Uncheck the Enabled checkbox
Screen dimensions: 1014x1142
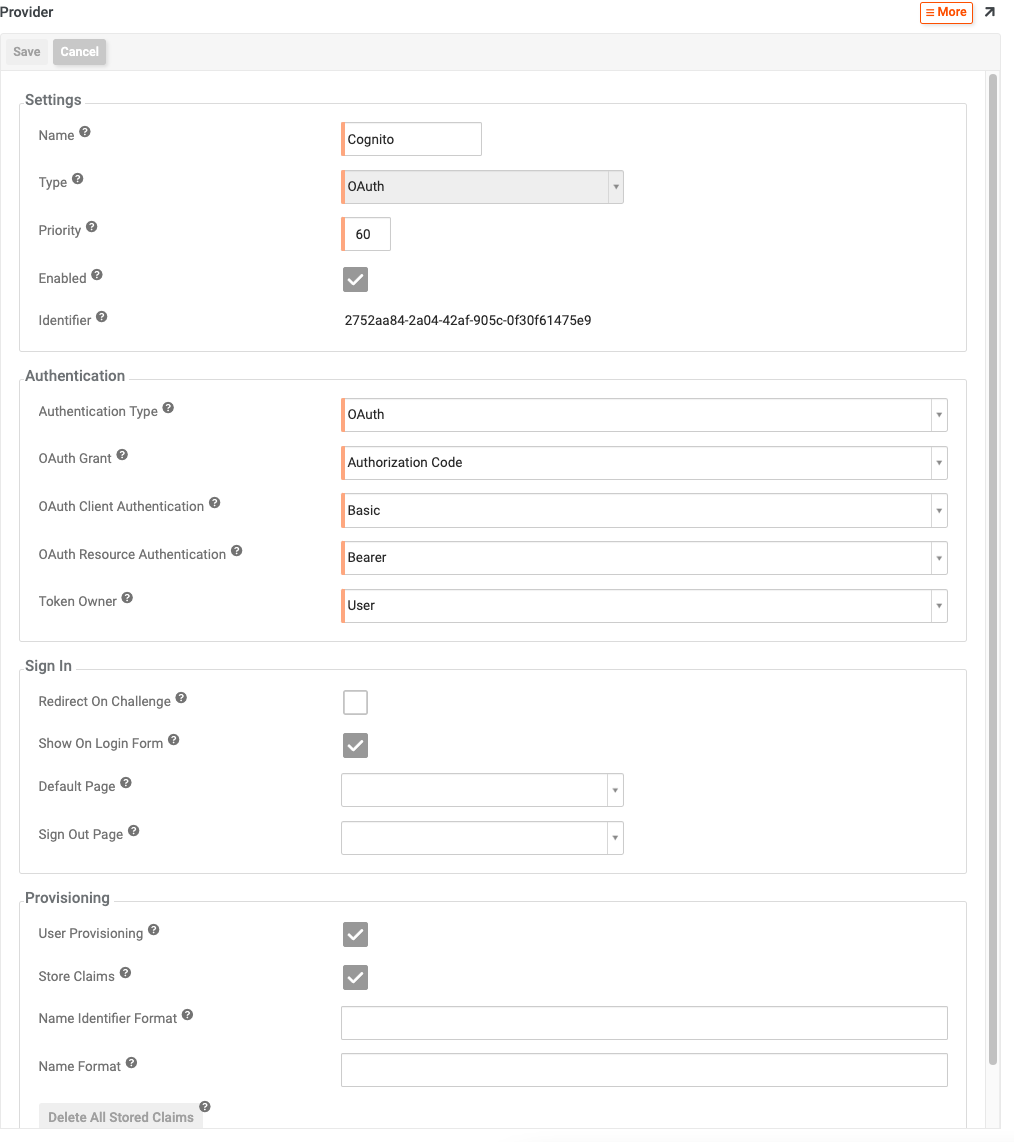[x=355, y=279]
